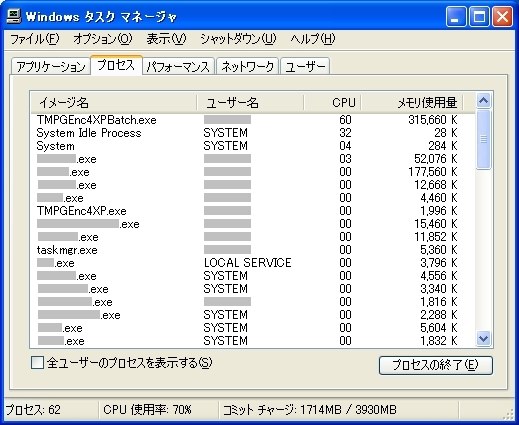Click the LOCAL SERVICE user name cell

(247, 263)
